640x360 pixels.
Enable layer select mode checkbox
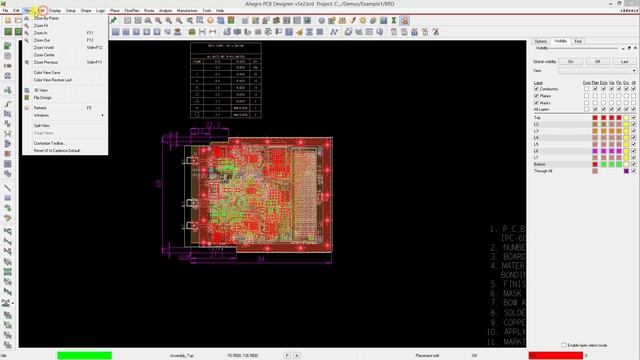tap(564, 345)
